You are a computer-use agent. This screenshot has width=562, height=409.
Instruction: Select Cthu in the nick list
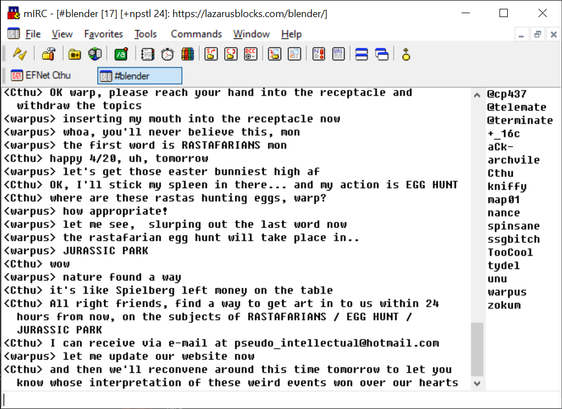click(x=500, y=173)
